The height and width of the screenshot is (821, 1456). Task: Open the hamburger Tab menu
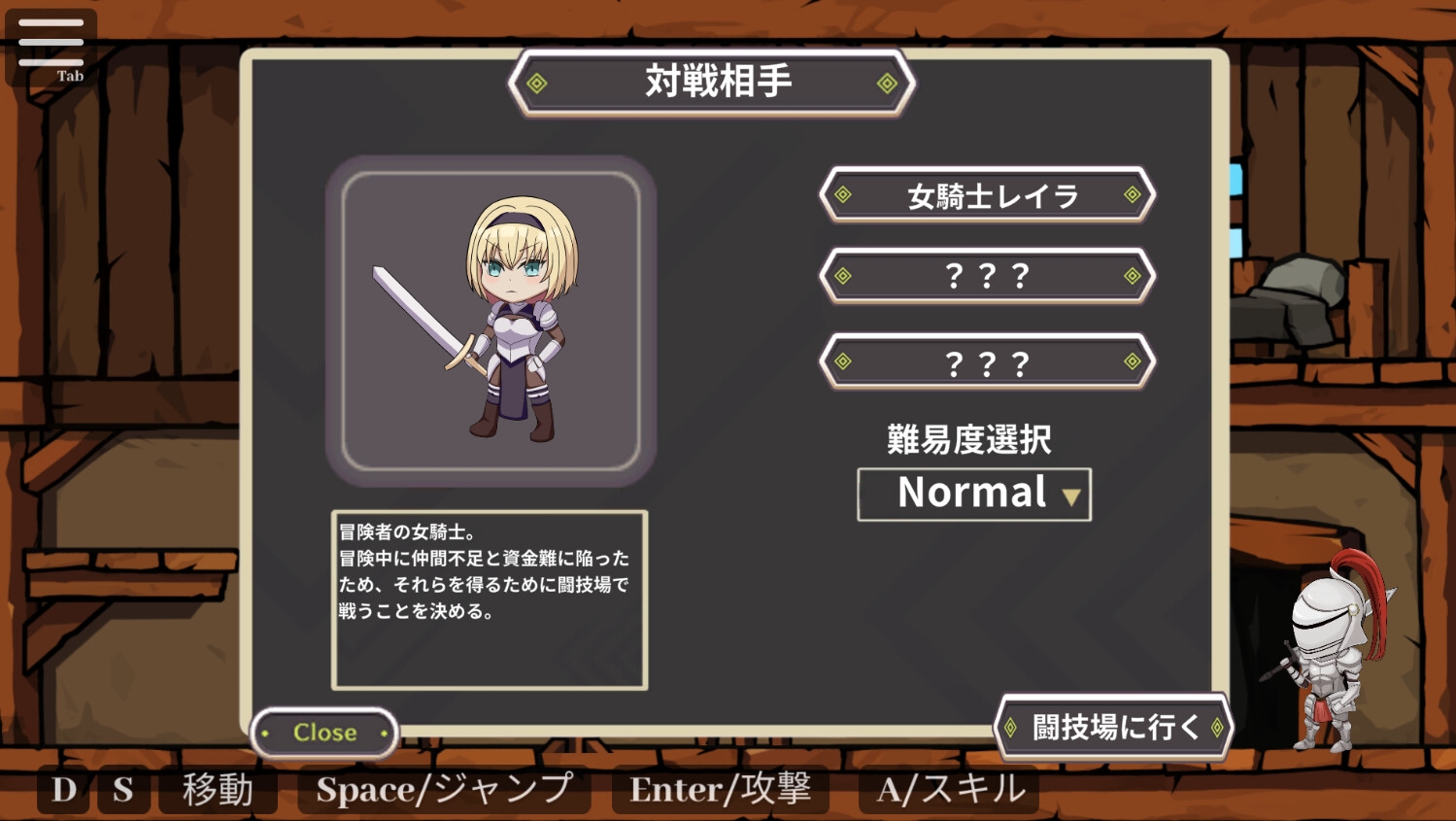click(51, 47)
